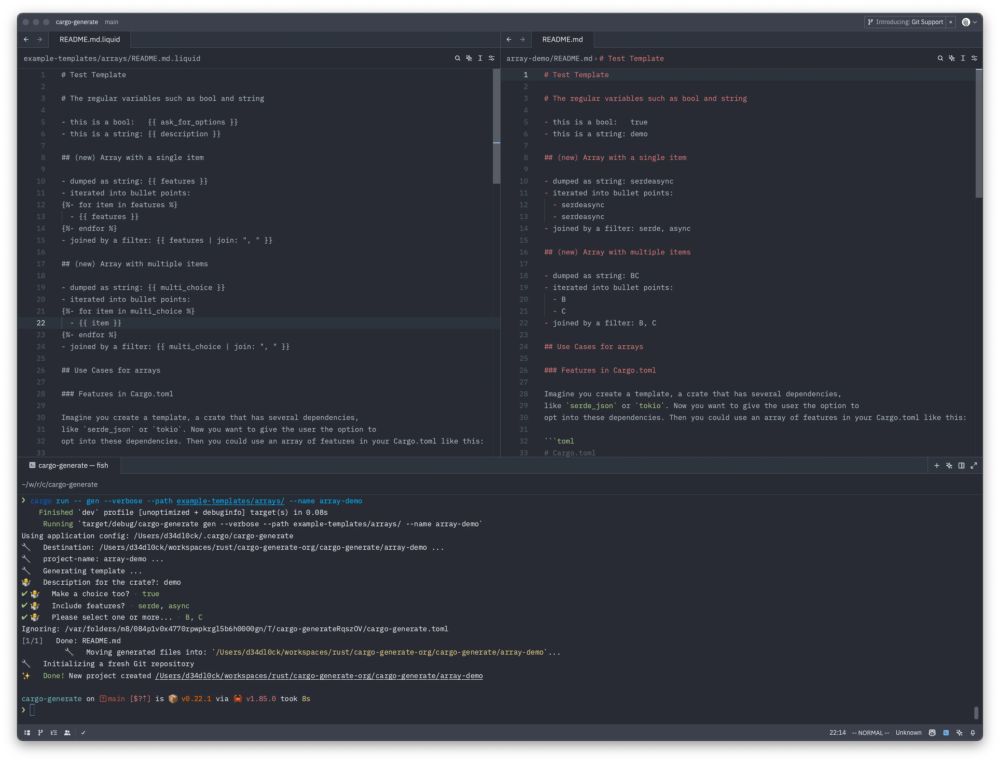This screenshot has width=1000, height=762.
Task: Click '- joined by a filter: B, C' line
Action: coord(600,323)
